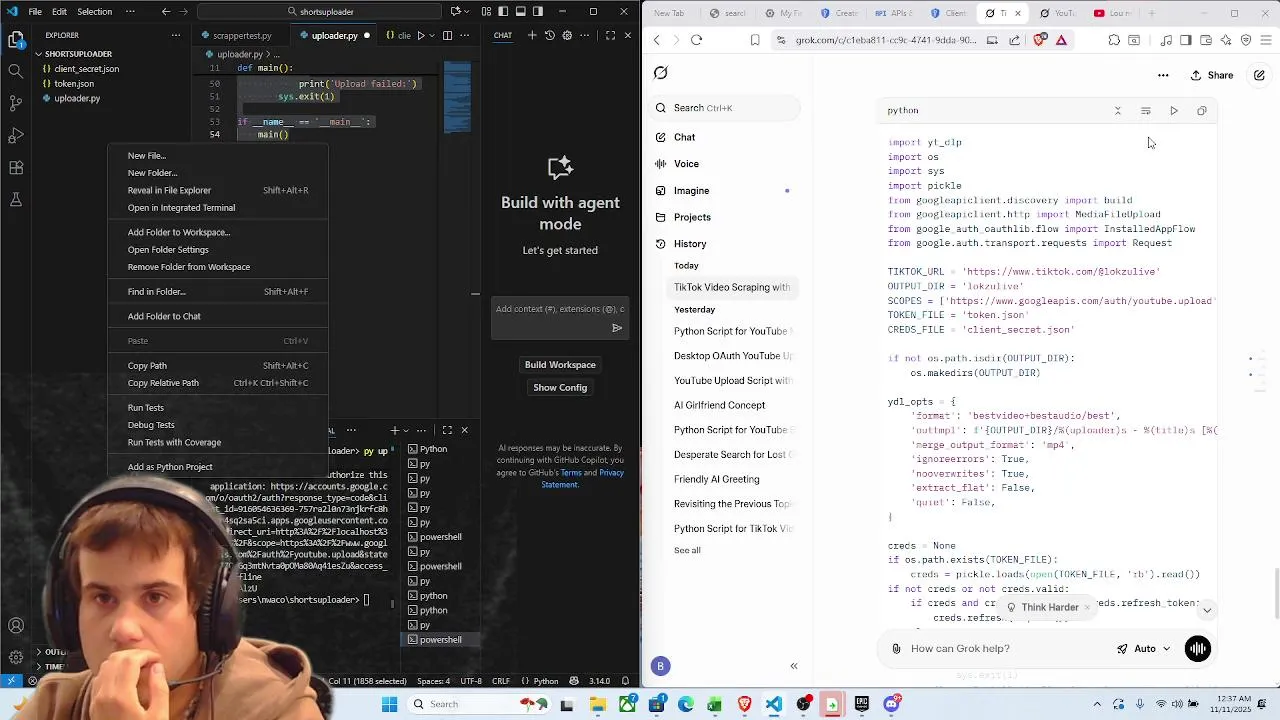Open Extensions view in VS Code activity bar

click(x=16, y=167)
